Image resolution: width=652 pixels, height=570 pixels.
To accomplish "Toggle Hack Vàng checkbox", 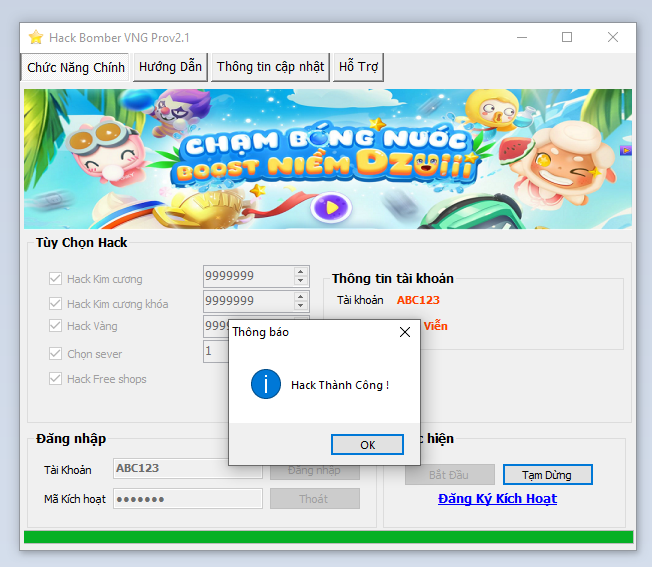I will (x=55, y=326).
